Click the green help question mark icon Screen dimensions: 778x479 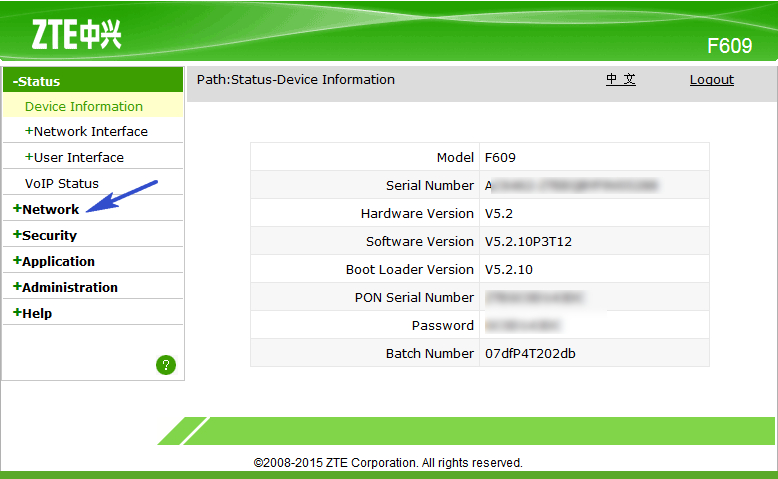pyautogui.click(x=166, y=365)
